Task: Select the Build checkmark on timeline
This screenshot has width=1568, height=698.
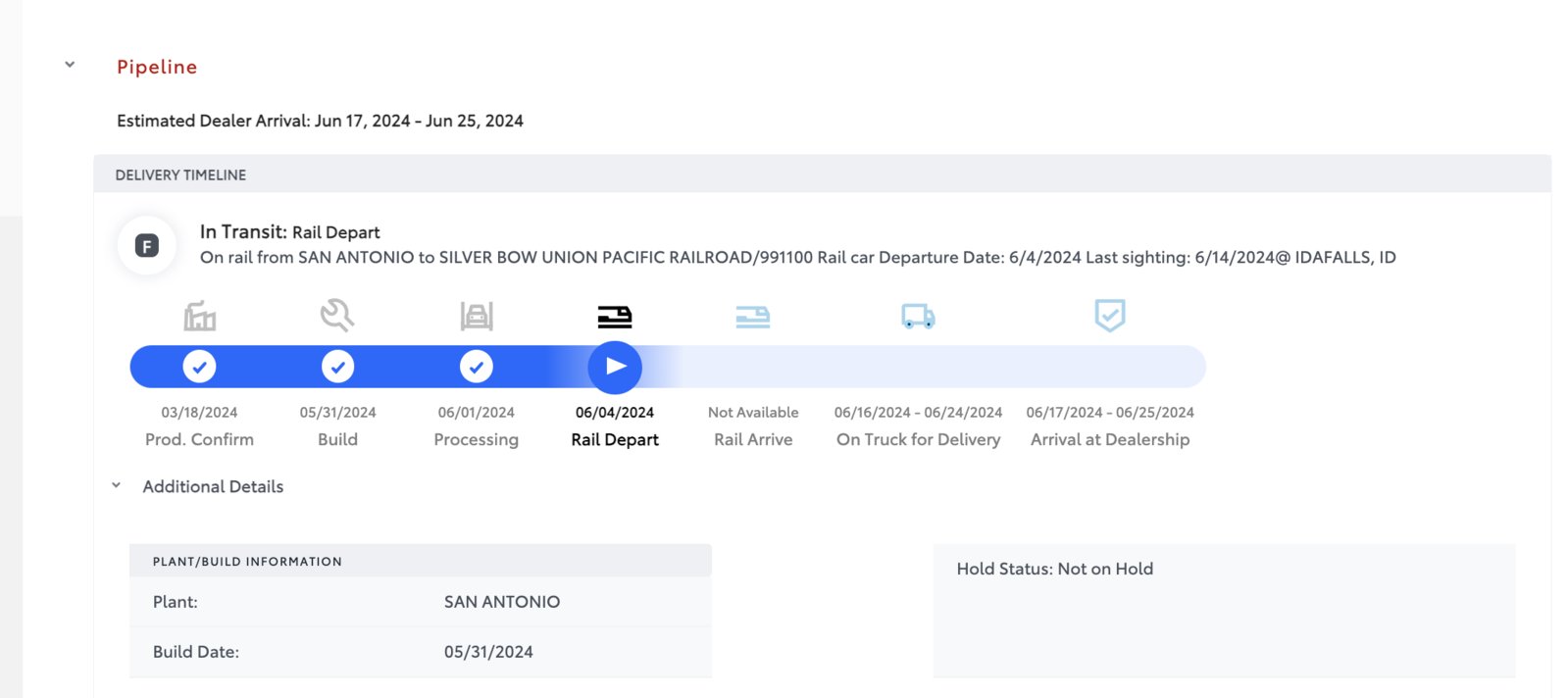Action: (x=337, y=367)
